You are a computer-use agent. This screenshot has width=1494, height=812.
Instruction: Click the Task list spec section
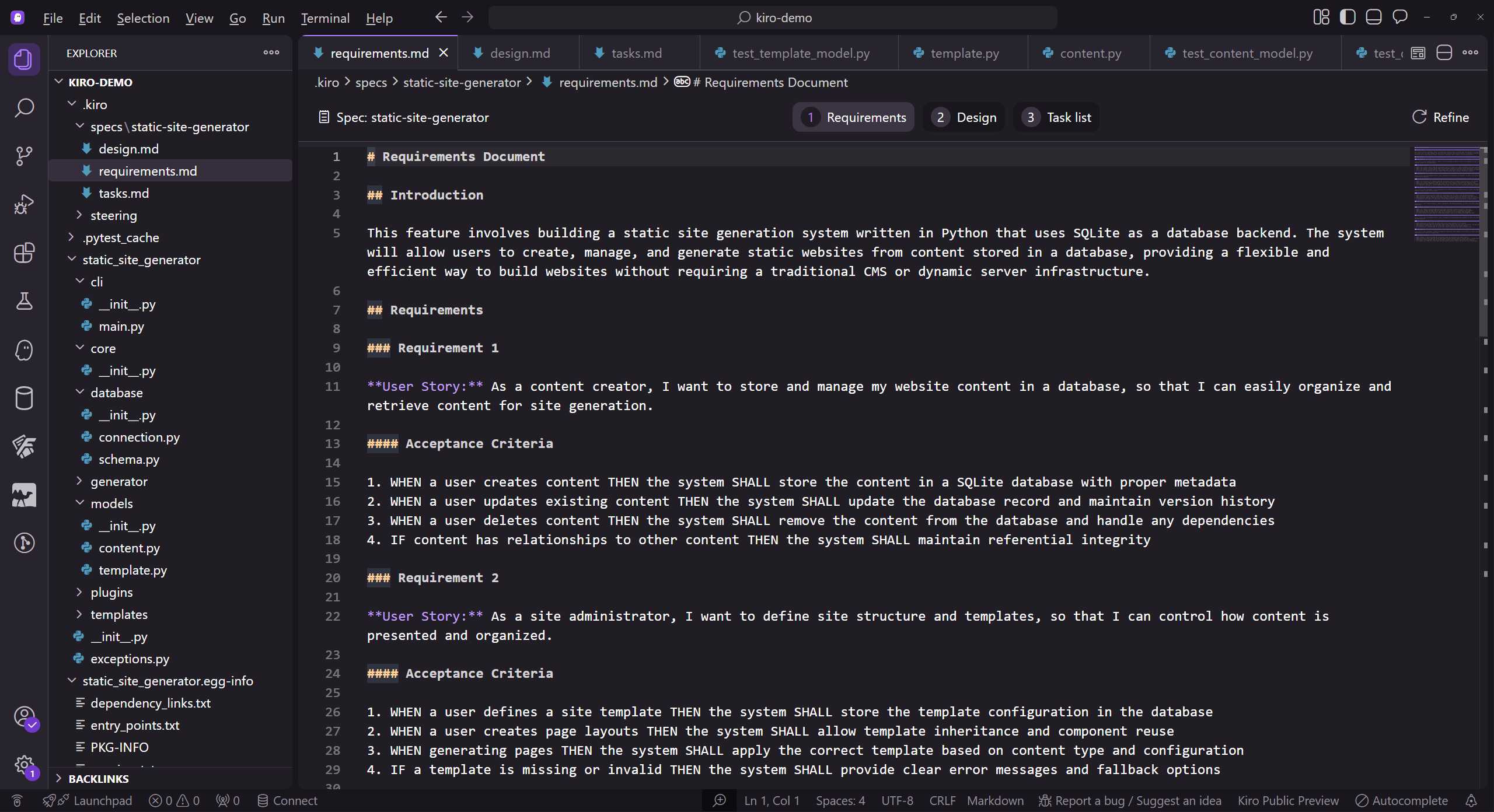click(x=1056, y=117)
